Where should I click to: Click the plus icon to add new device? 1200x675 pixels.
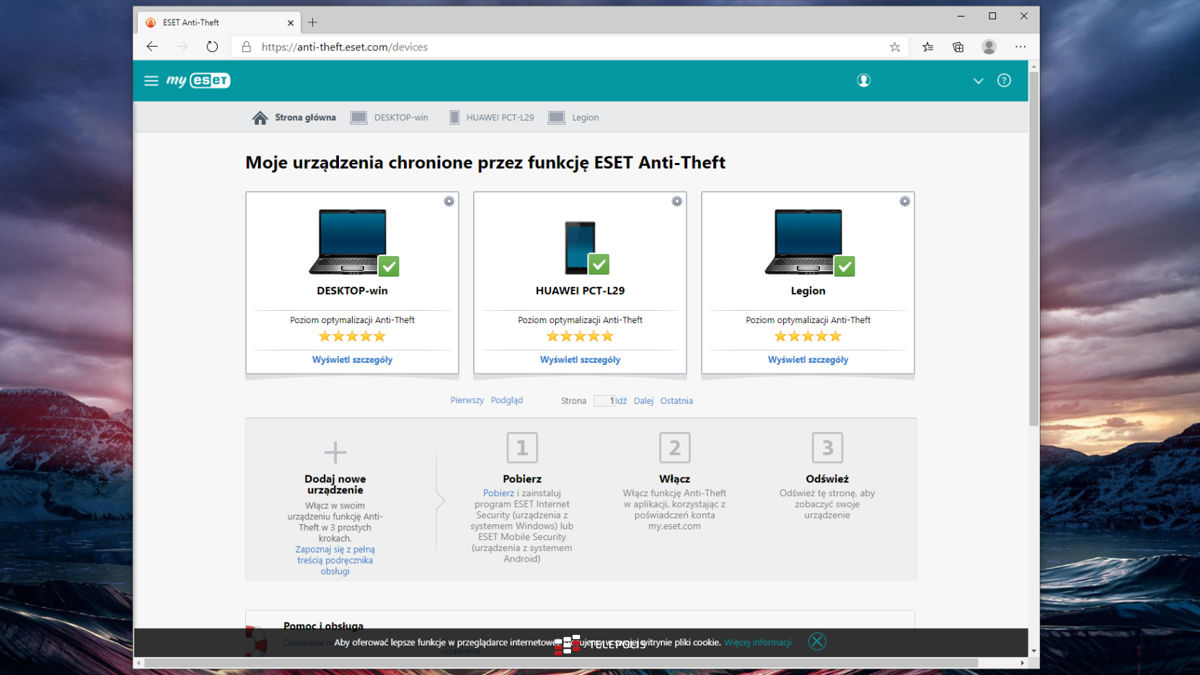click(x=335, y=453)
